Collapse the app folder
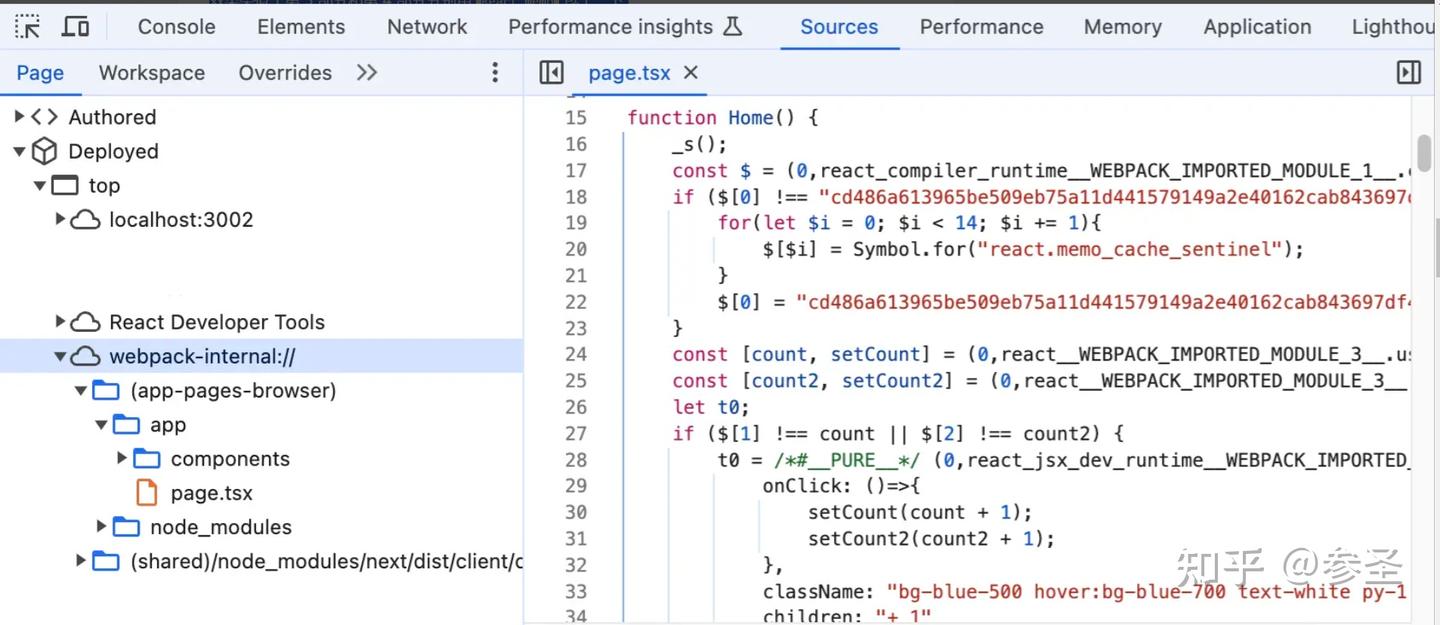 click(x=100, y=424)
